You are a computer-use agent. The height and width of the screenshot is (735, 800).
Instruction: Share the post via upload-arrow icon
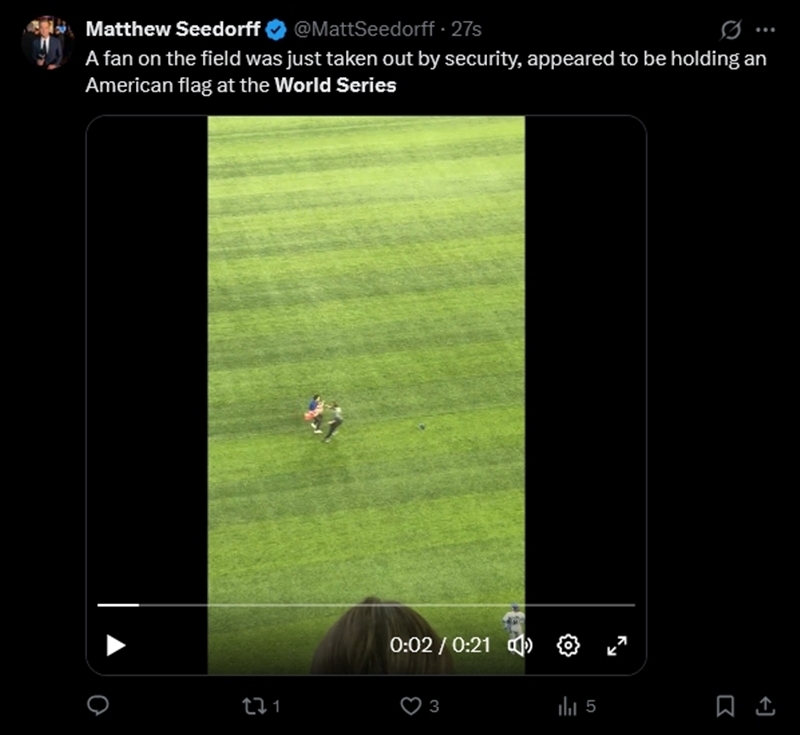pyautogui.click(x=765, y=706)
